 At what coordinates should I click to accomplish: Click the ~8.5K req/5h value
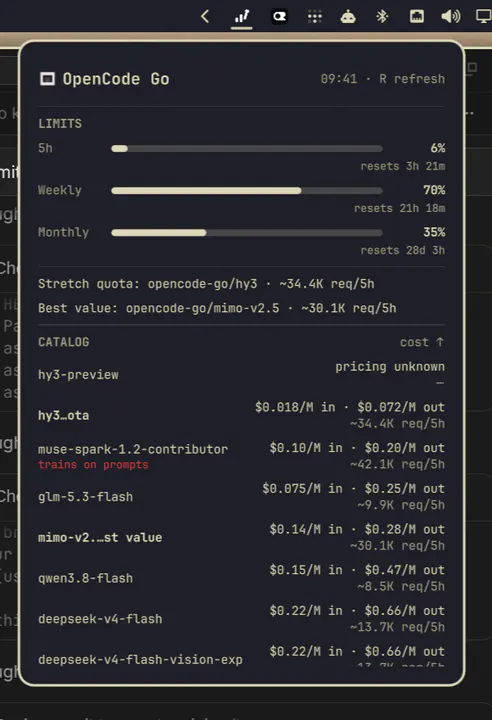coord(401,586)
